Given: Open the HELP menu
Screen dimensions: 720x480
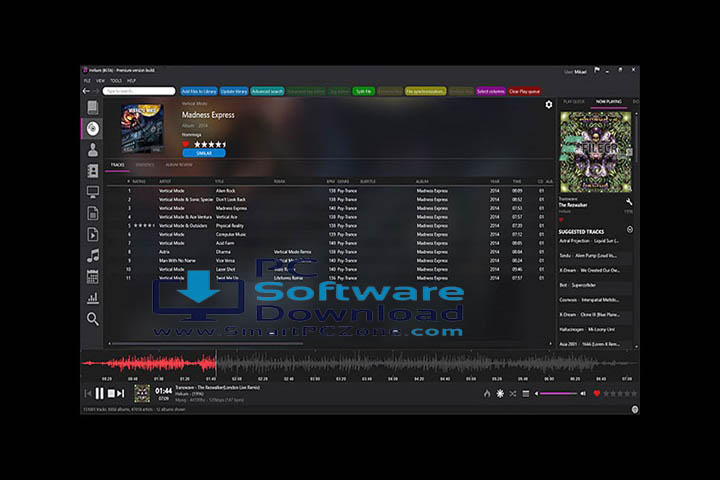Looking at the screenshot, I should (131, 80).
